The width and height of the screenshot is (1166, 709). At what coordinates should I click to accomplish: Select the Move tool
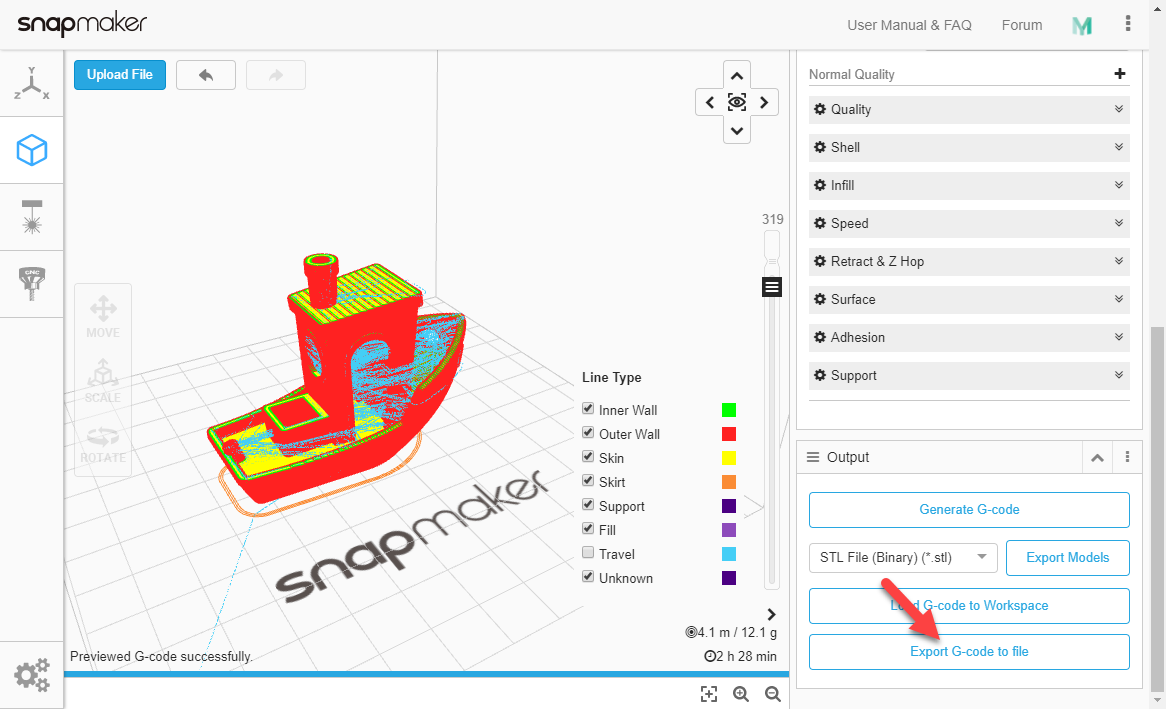click(x=103, y=317)
